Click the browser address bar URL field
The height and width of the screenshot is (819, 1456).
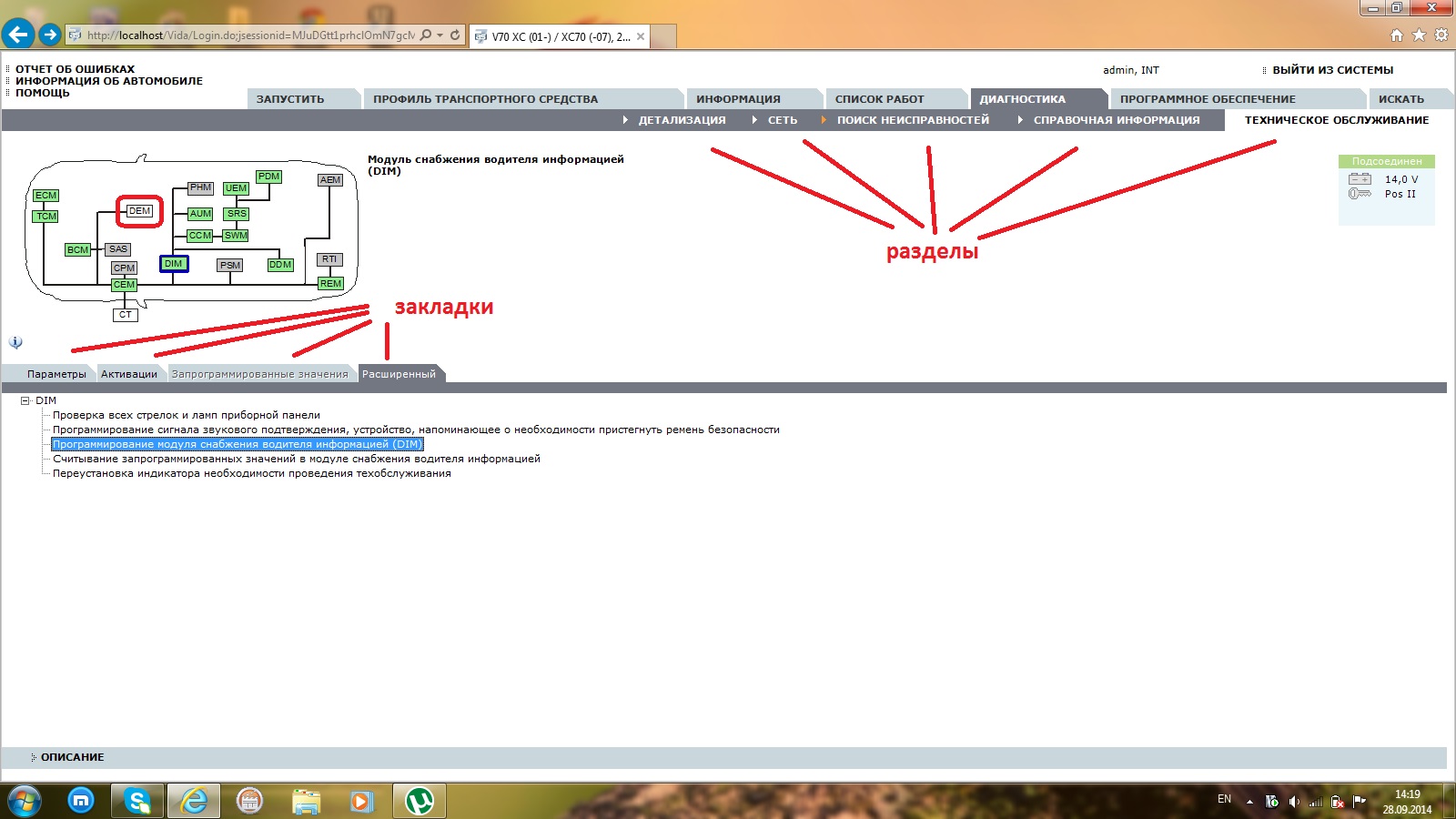point(251,35)
